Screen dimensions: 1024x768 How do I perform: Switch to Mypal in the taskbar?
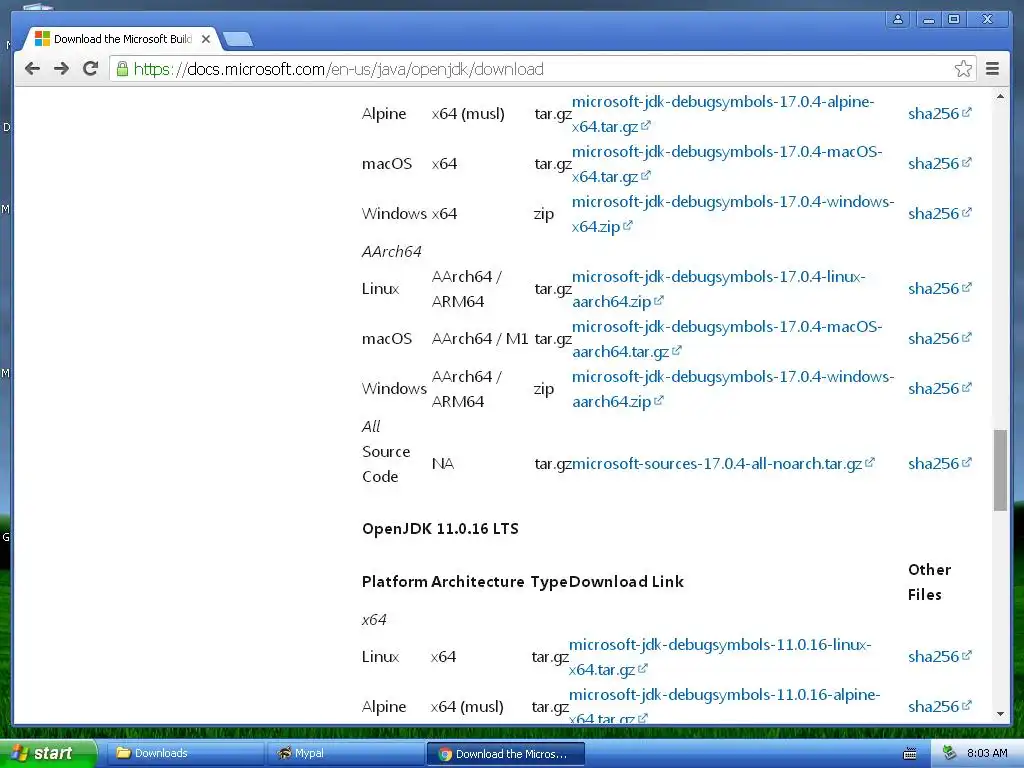(x=345, y=754)
